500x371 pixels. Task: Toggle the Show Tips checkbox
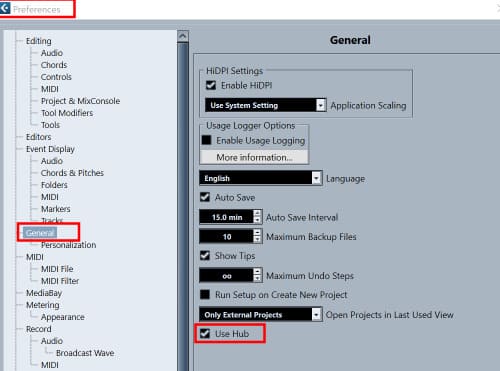point(205,256)
